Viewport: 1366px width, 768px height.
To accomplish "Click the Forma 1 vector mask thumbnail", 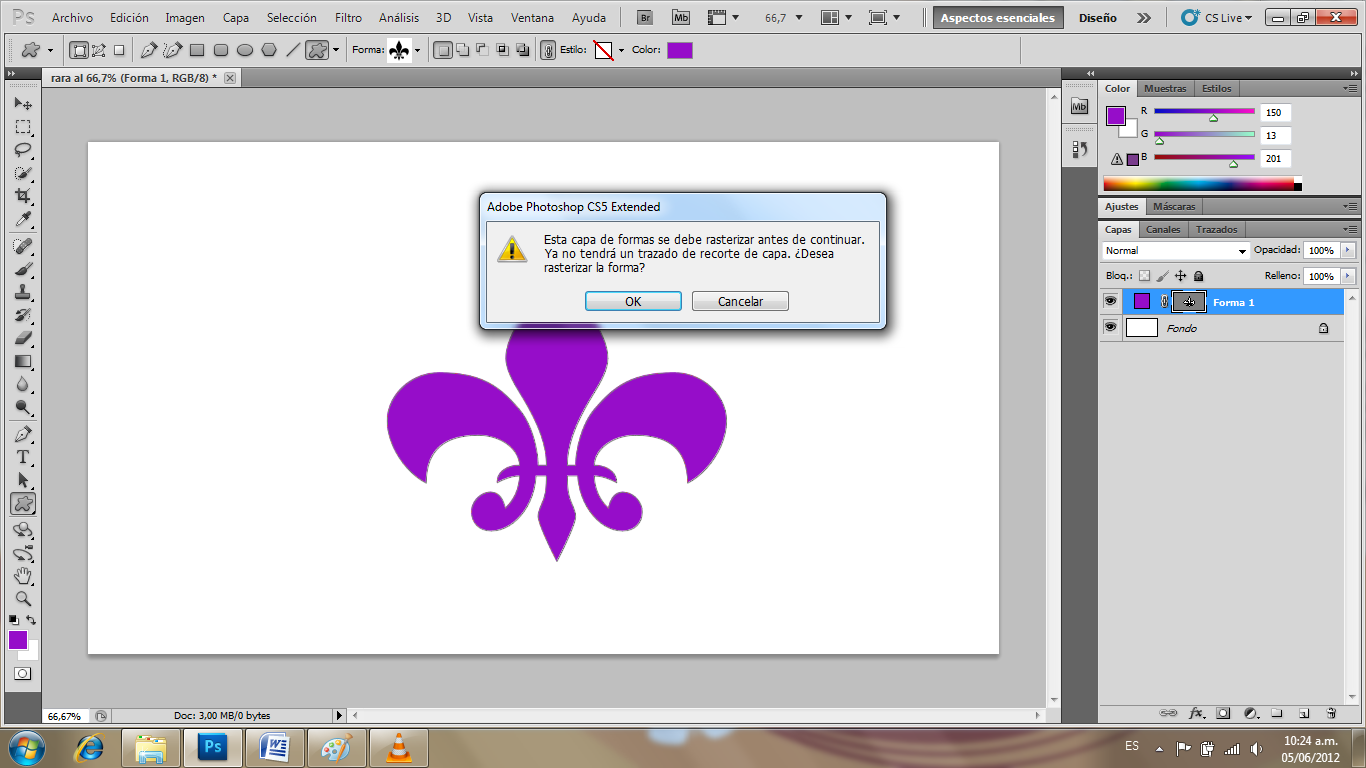I will pyautogui.click(x=1189, y=301).
